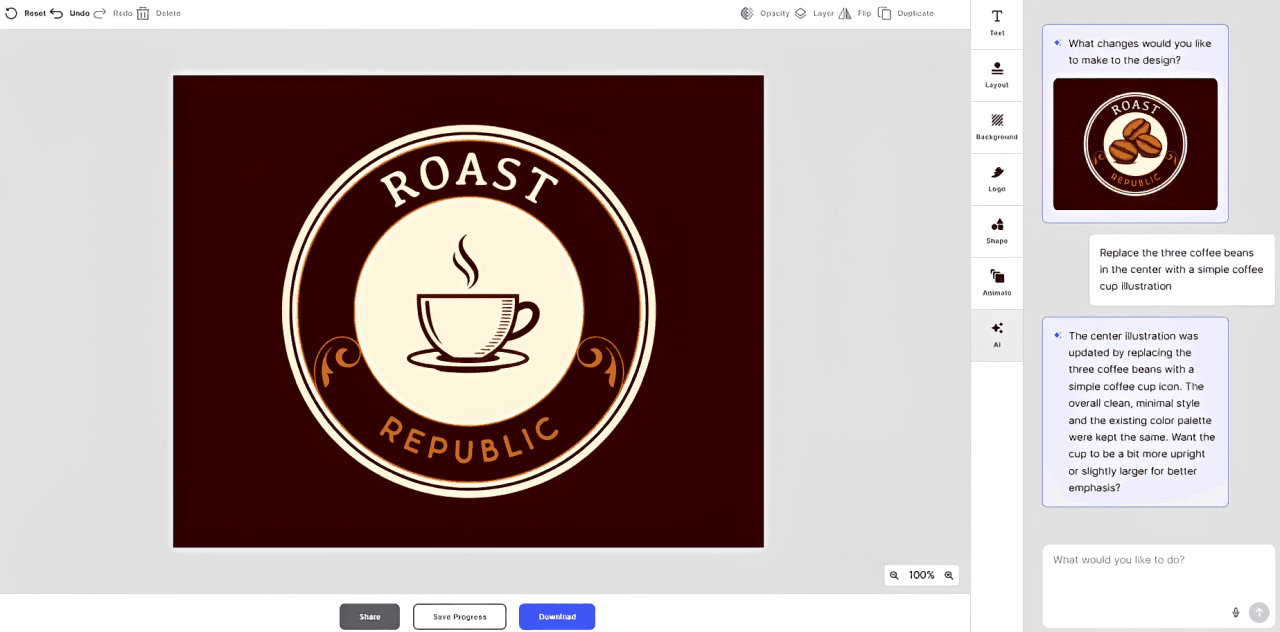Screen dimensions: 1280x632
Task: Click the user message about replacing coffee beans
Action: 1182,270
